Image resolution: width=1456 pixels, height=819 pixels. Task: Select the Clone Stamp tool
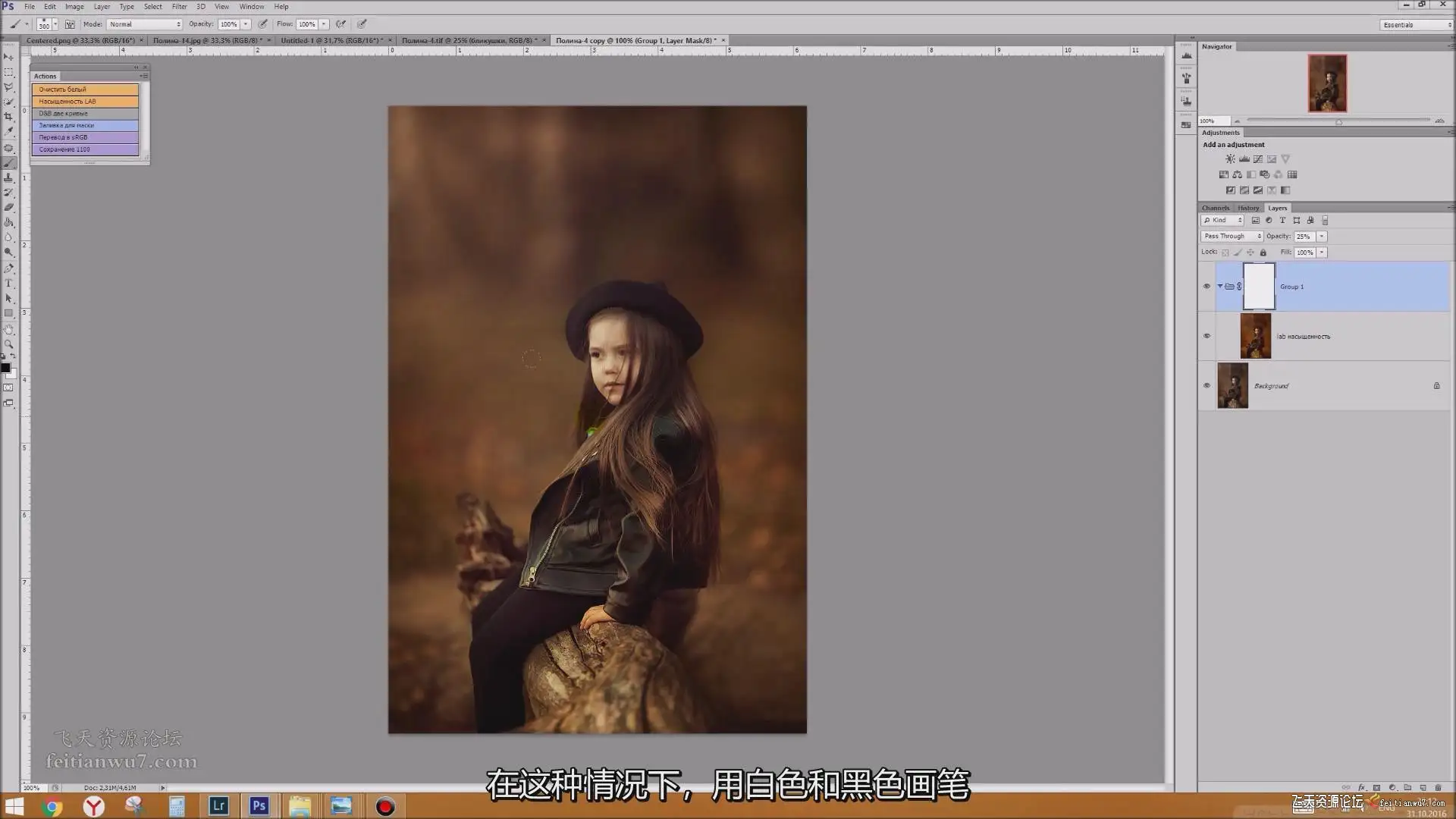[9, 177]
